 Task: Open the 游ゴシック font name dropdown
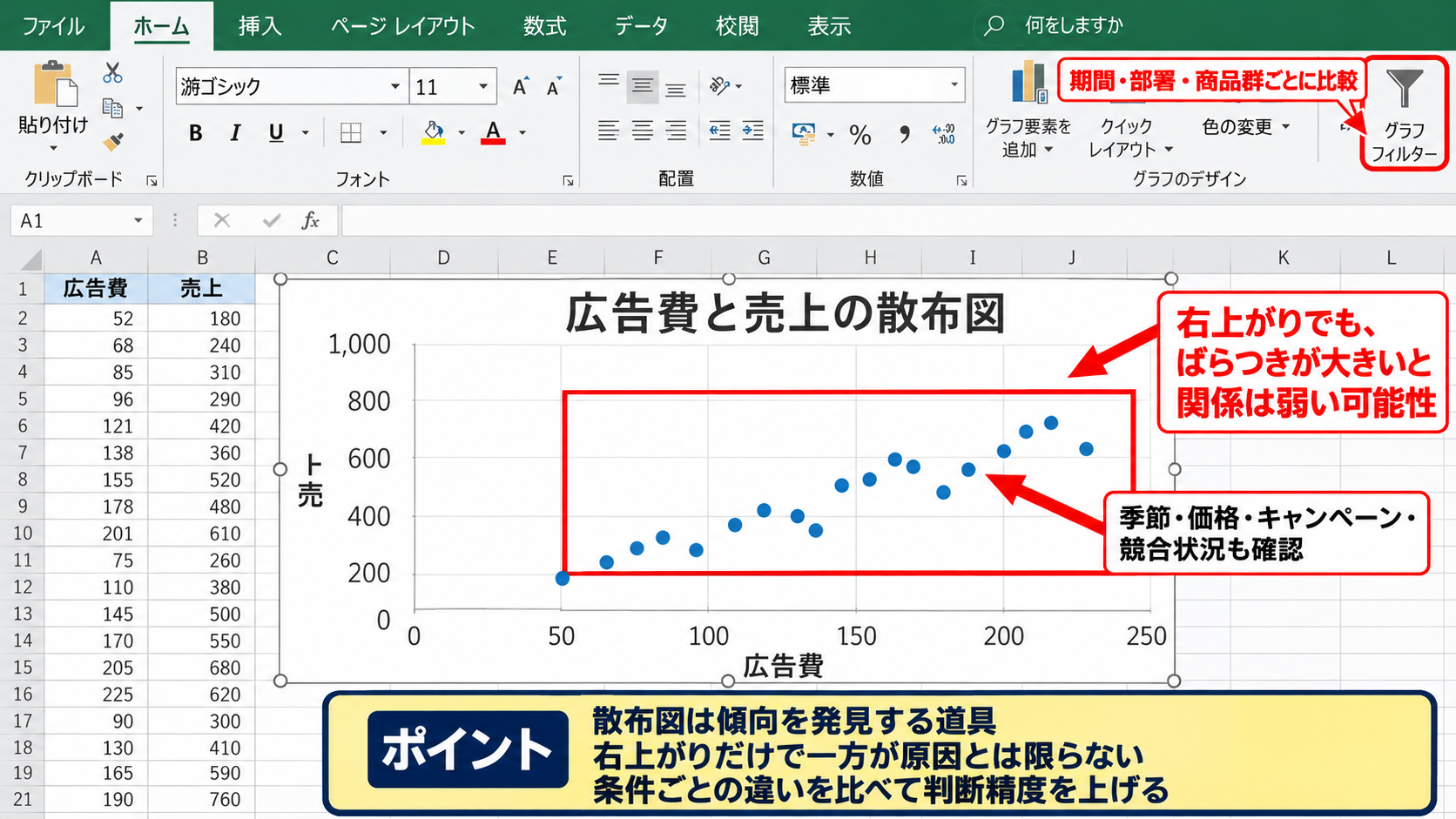pyautogui.click(x=395, y=86)
